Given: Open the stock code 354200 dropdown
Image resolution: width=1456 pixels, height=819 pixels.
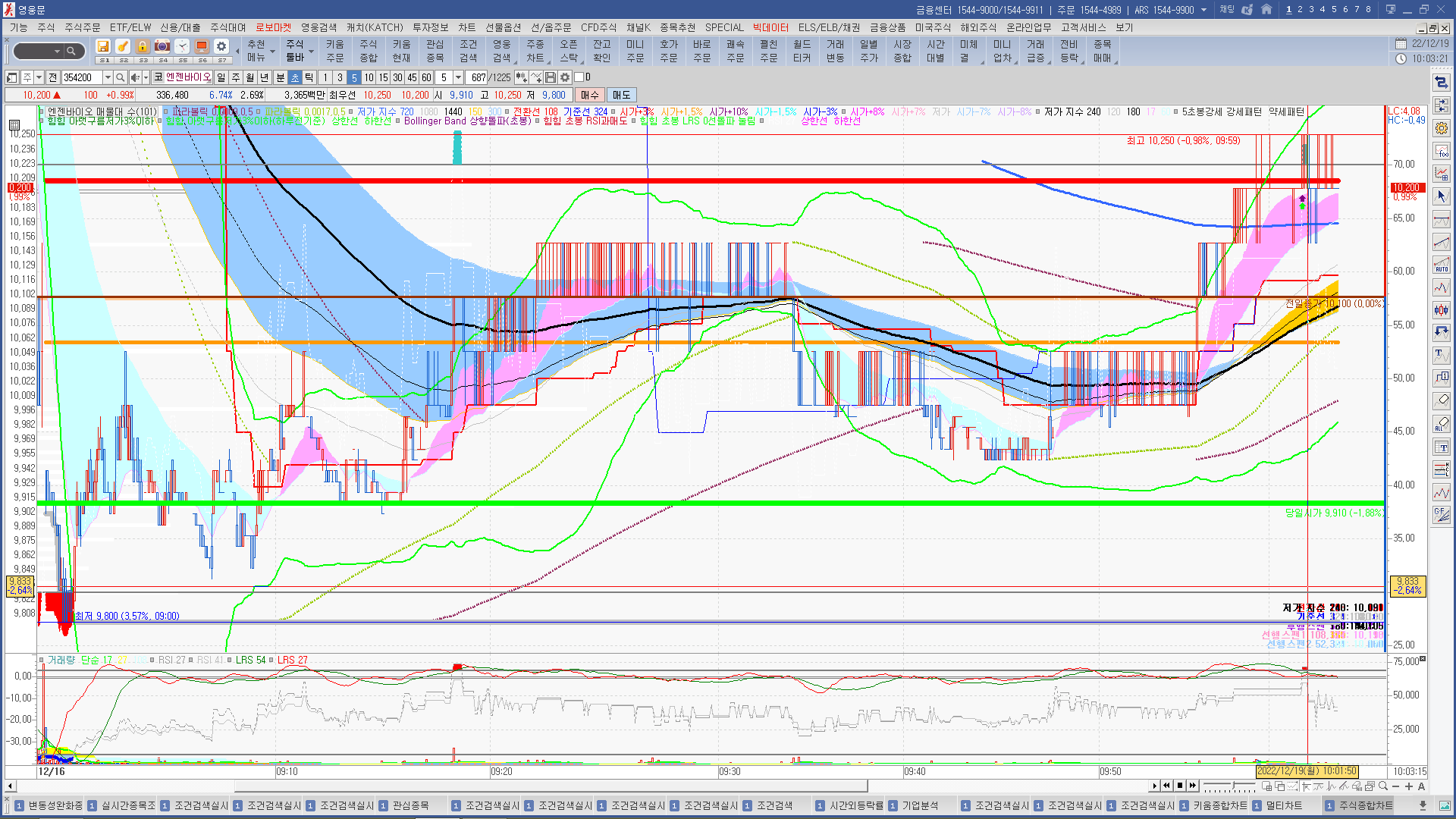Looking at the screenshot, I should pos(108,77).
